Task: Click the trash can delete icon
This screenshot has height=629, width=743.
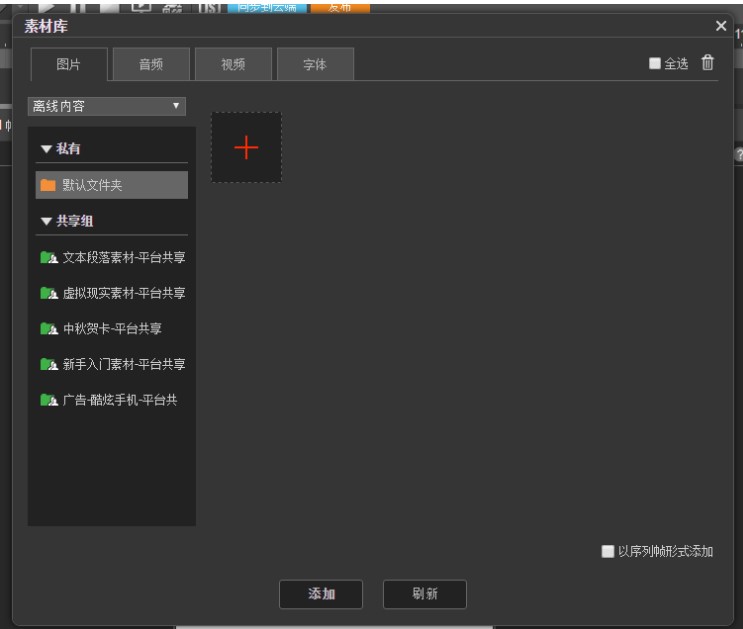Action: [708, 63]
